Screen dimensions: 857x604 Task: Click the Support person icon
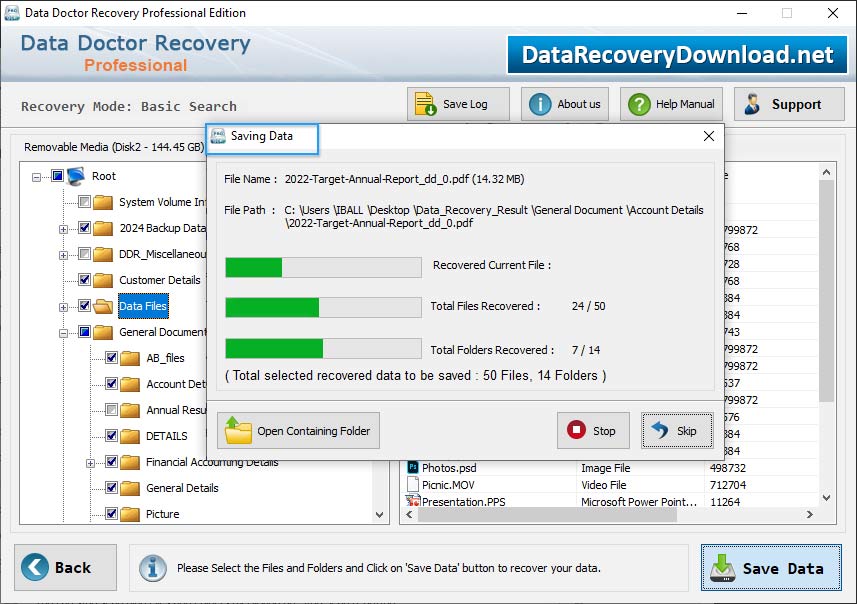[752, 104]
